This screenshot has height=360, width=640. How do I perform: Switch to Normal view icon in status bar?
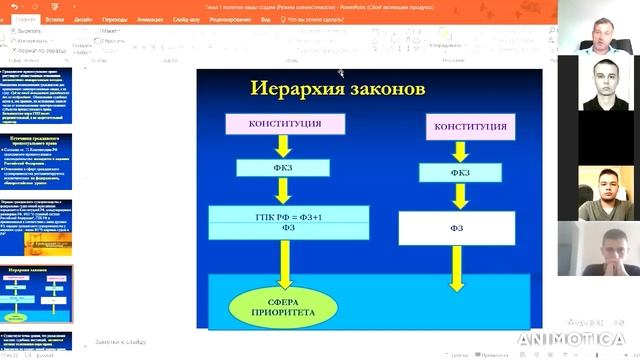pyautogui.click(x=523, y=355)
